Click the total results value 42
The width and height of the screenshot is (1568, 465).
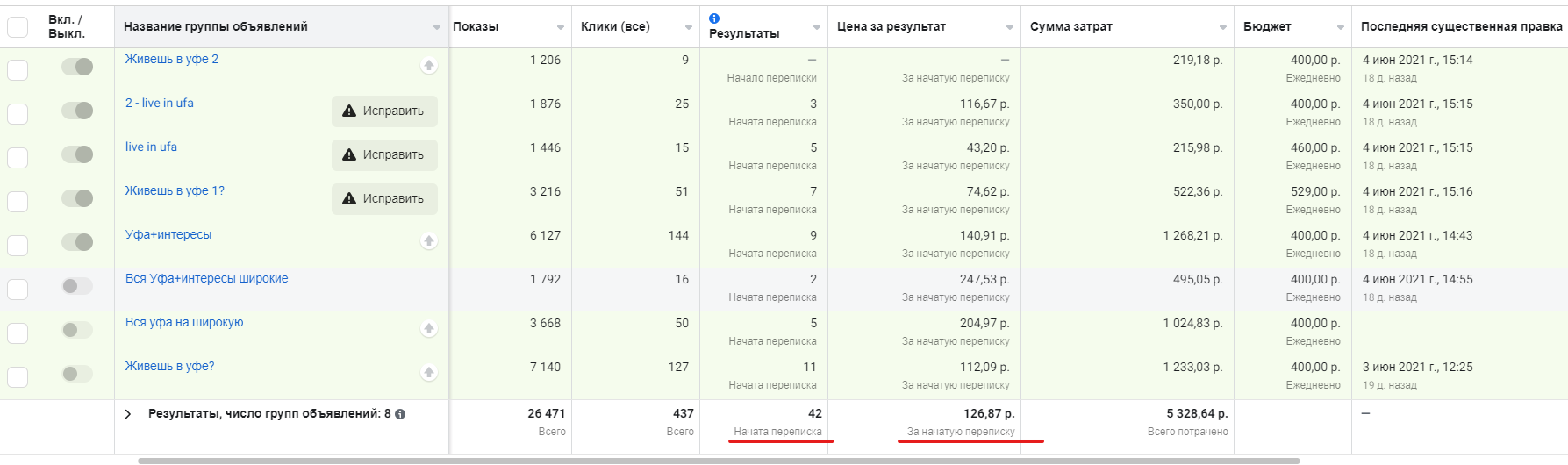pyautogui.click(x=815, y=414)
